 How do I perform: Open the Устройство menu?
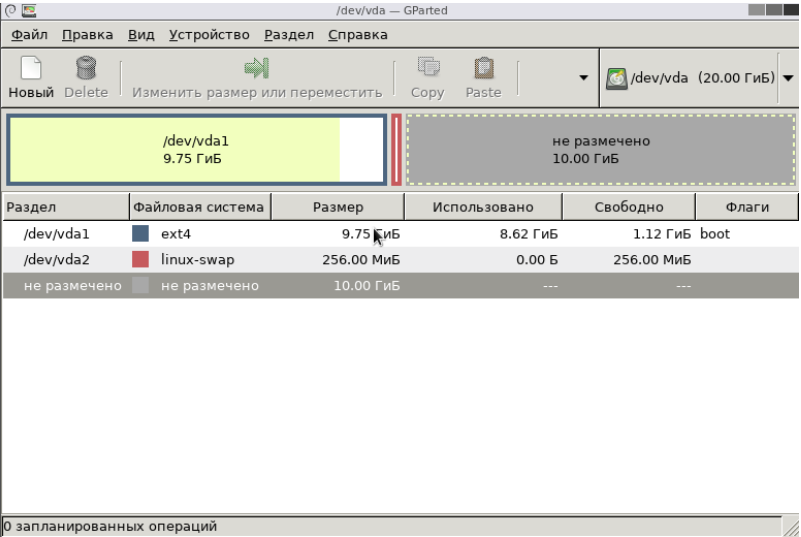click(209, 35)
